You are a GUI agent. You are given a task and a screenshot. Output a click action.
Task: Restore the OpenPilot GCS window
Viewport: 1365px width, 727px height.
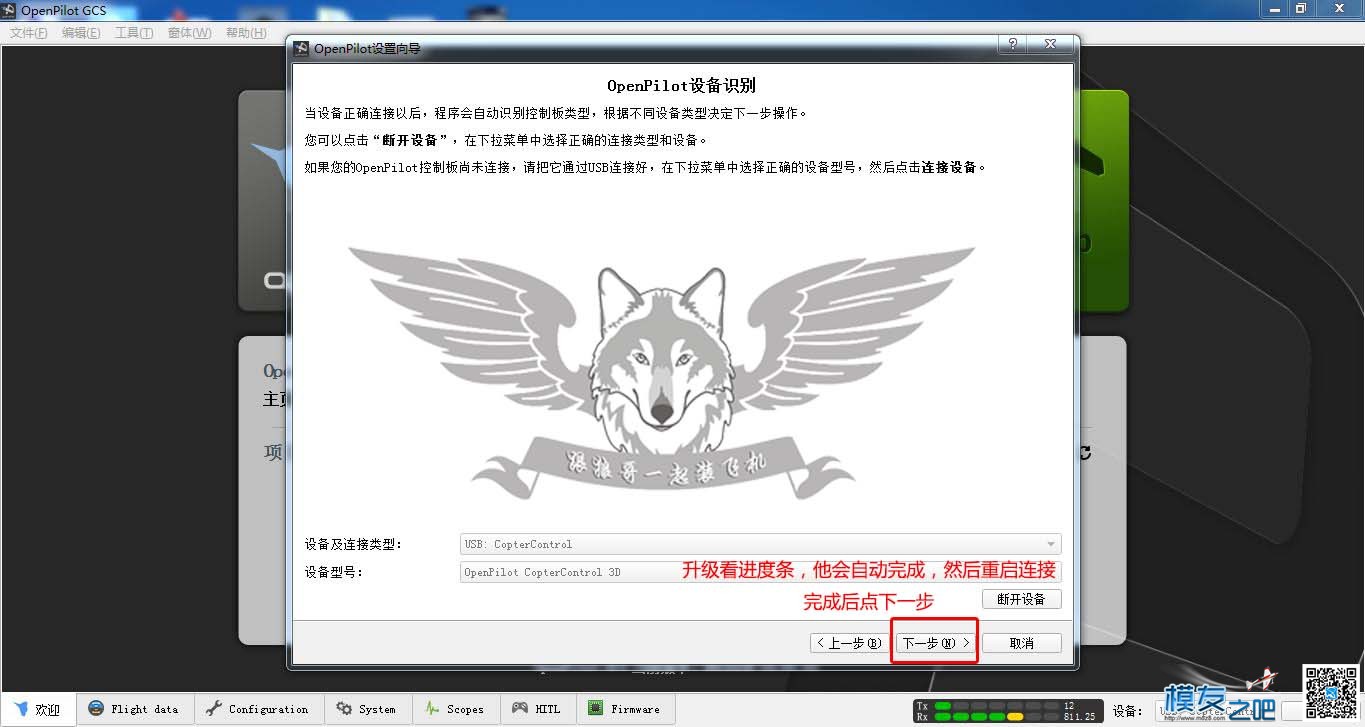1301,8
